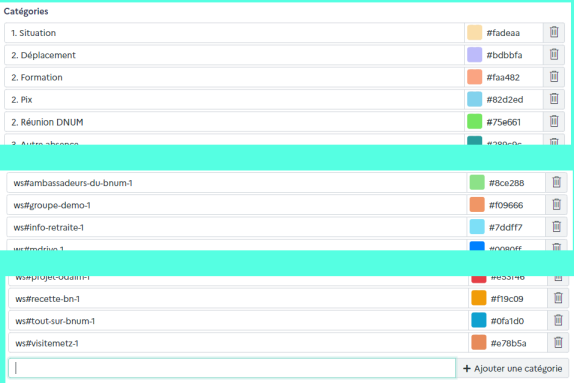574x383 pixels.
Task: Delete the ws#info-retraite-1 category
Action: [556, 227]
